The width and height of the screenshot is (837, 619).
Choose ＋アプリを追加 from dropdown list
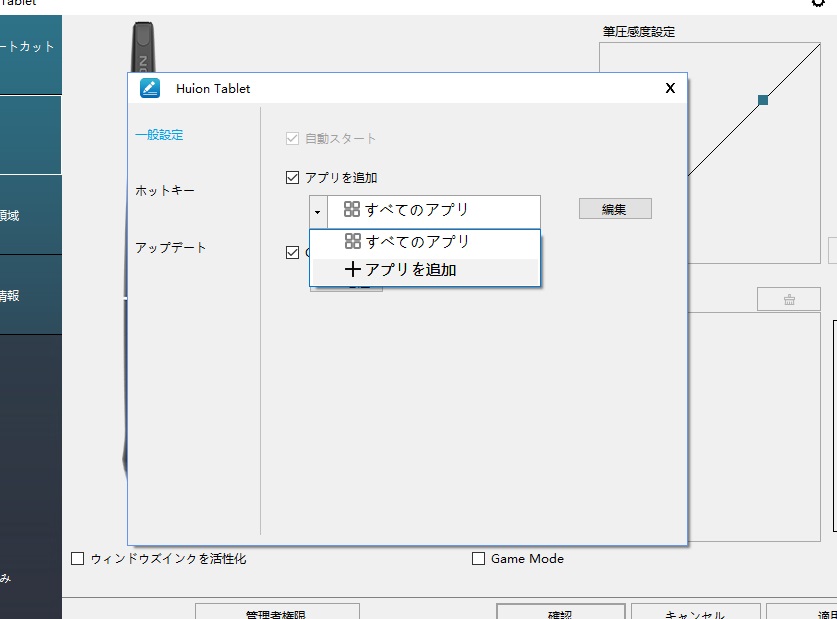(x=425, y=270)
